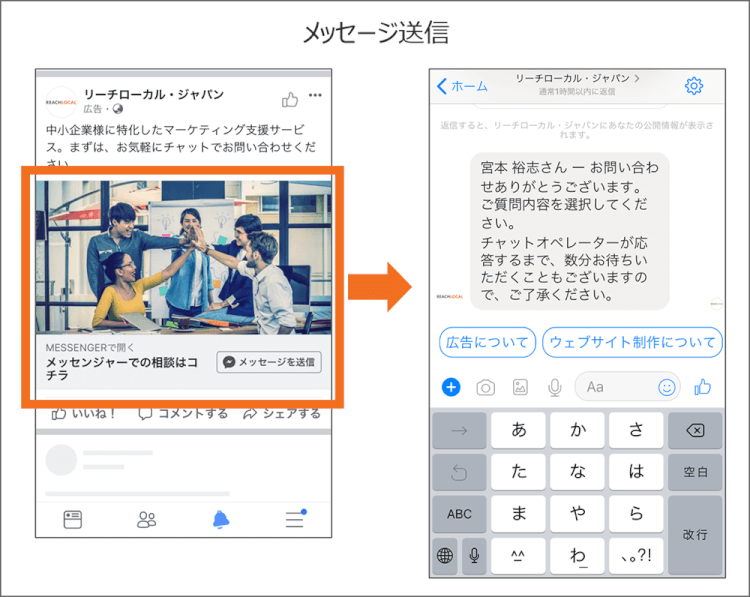
Task: Open the hamburger menu tab
Action: pos(295,519)
